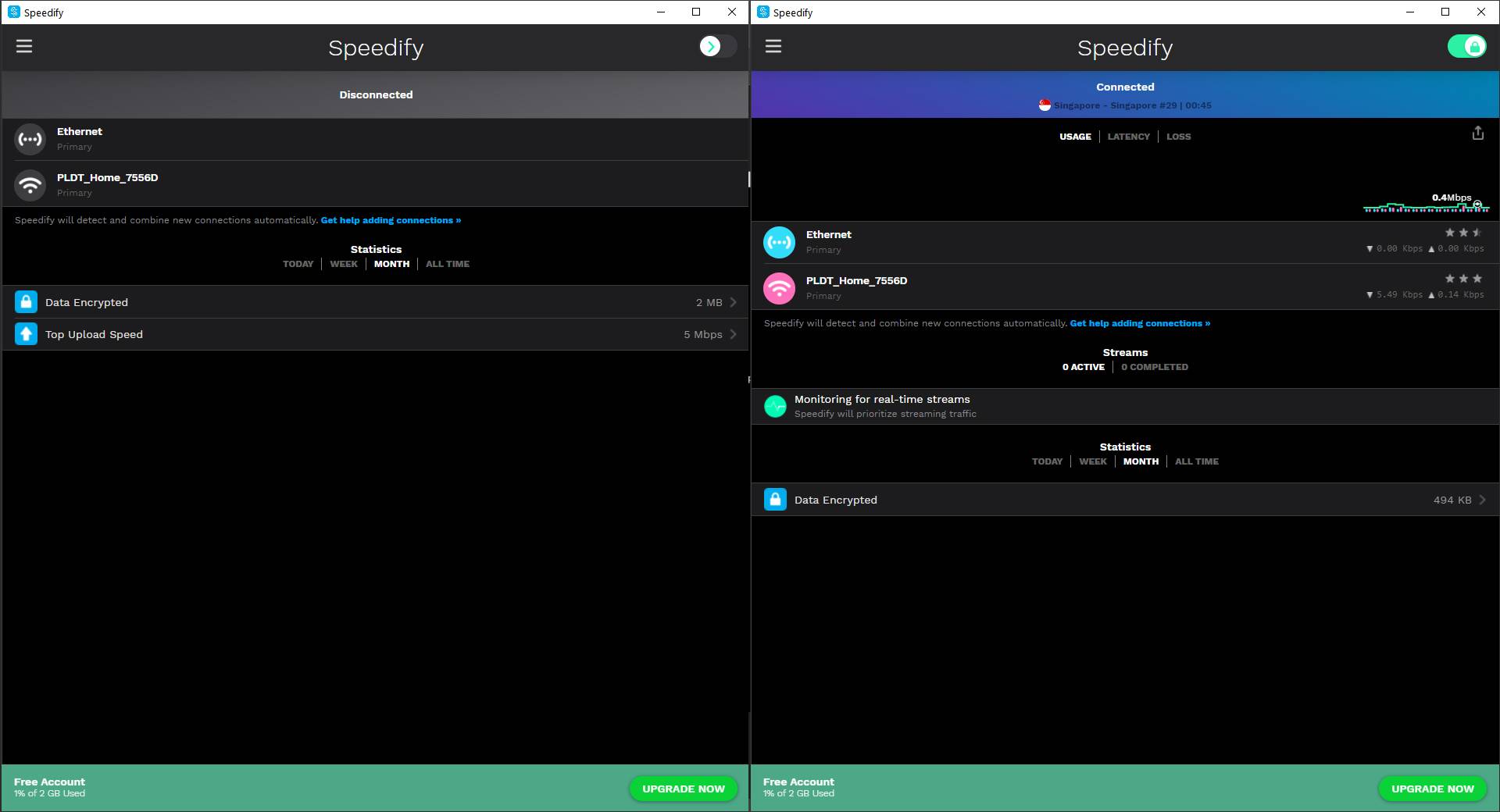Viewport: 1500px width, 812px height.
Task: Click the gray Wi-Fi icon for PLDT_Home_7556D, left window
Action: tap(30, 186)
